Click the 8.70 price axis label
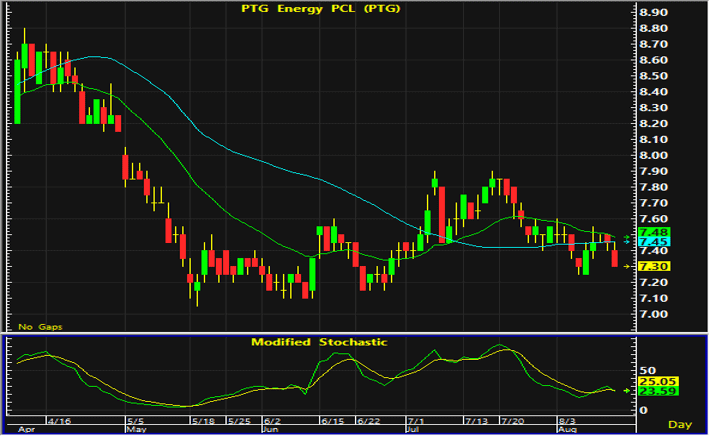This screenshot has width=710, height=436. tap(653, 44)
